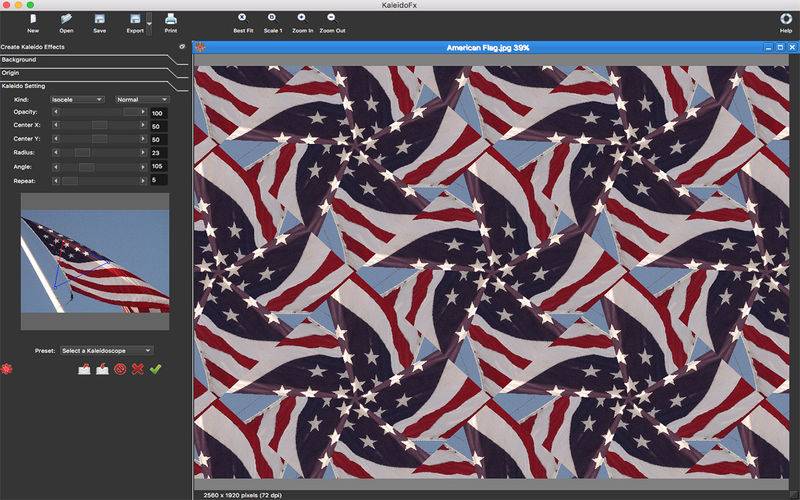Close the KaleidoFx app with red button
800x500 pixels.
(x=7, y=5)
